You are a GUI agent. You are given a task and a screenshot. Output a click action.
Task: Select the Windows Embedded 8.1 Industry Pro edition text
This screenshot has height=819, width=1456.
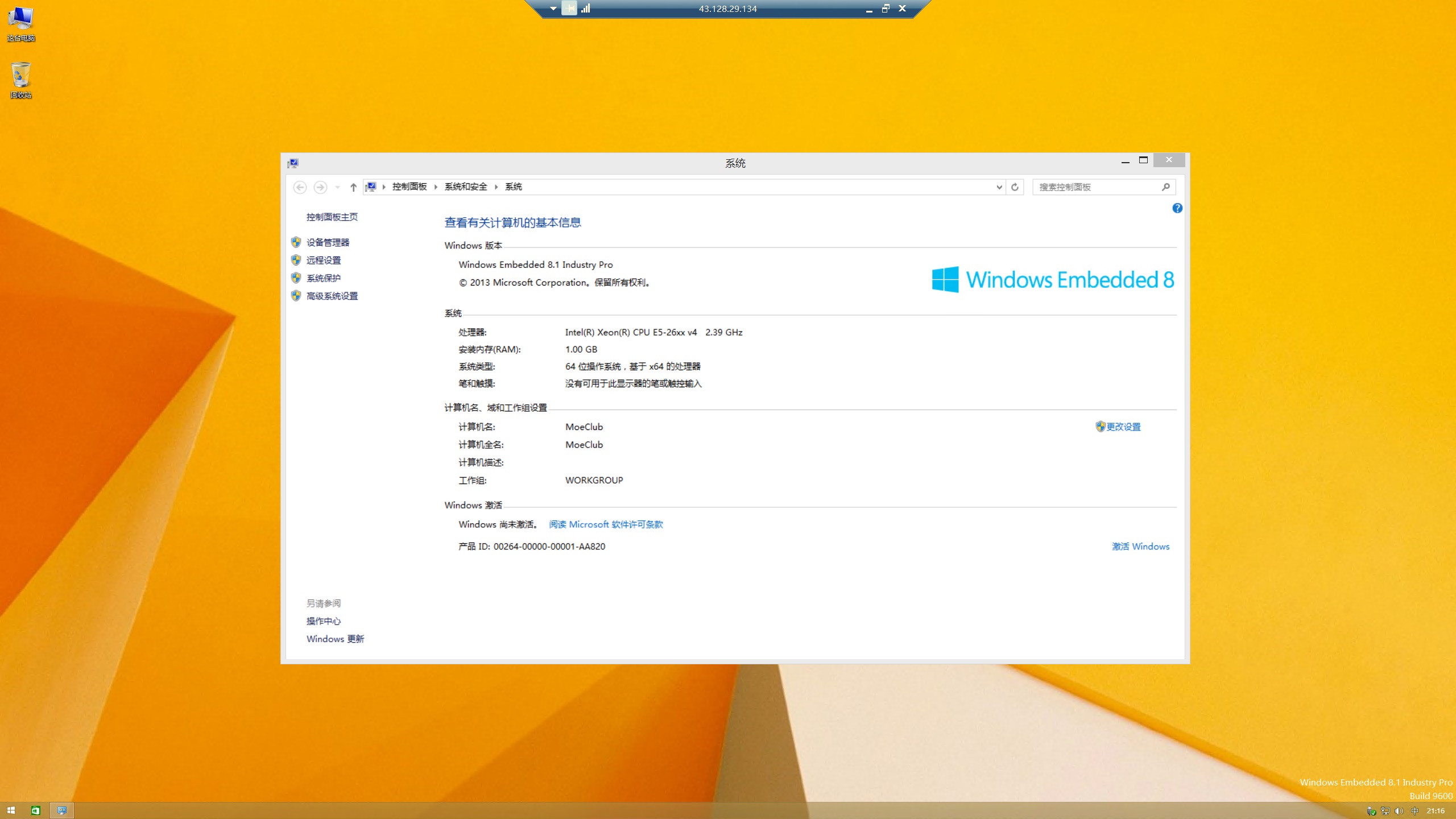(536, 264)
